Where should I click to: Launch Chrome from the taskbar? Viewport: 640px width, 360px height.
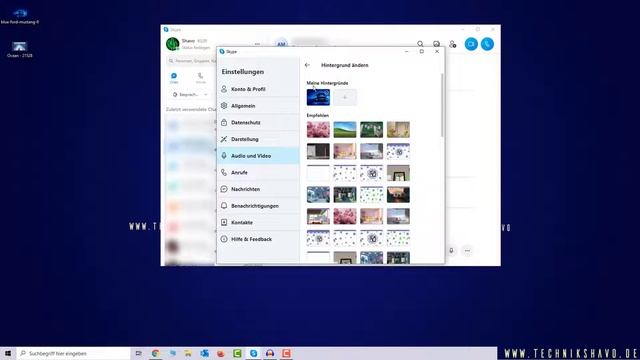coord(156,353)
